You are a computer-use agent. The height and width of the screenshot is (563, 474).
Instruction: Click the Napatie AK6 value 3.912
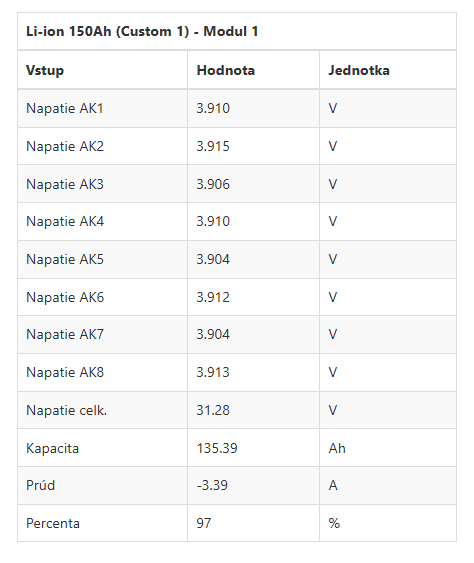click(213, 297)
